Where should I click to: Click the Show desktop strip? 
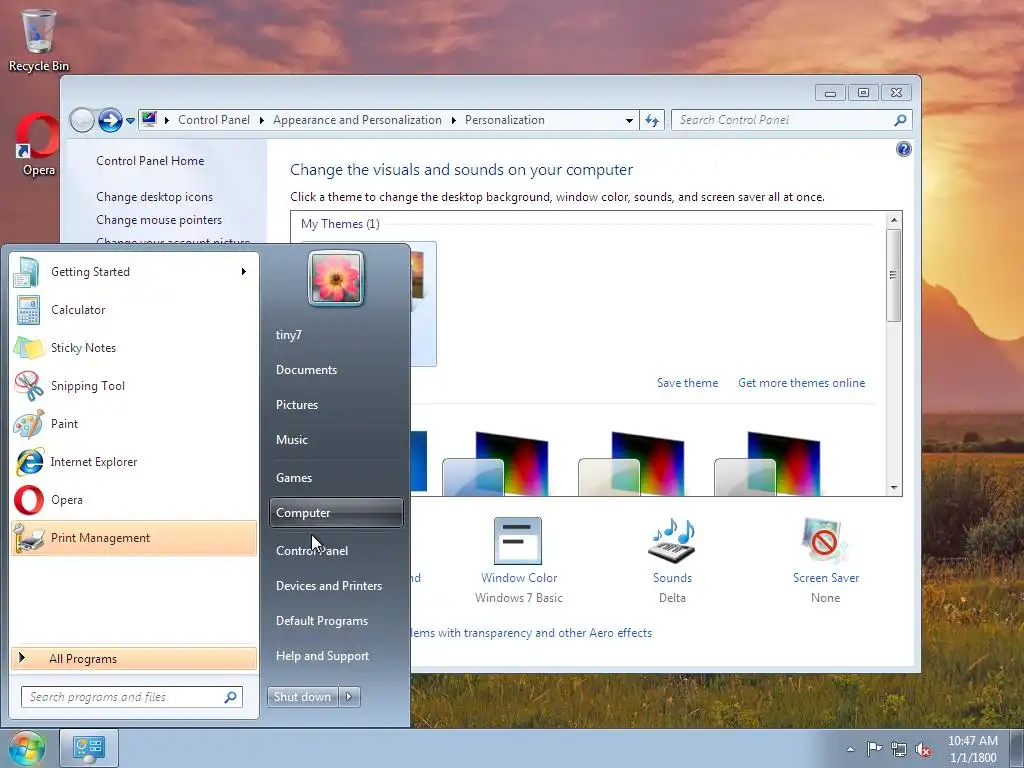(1017, 749)
